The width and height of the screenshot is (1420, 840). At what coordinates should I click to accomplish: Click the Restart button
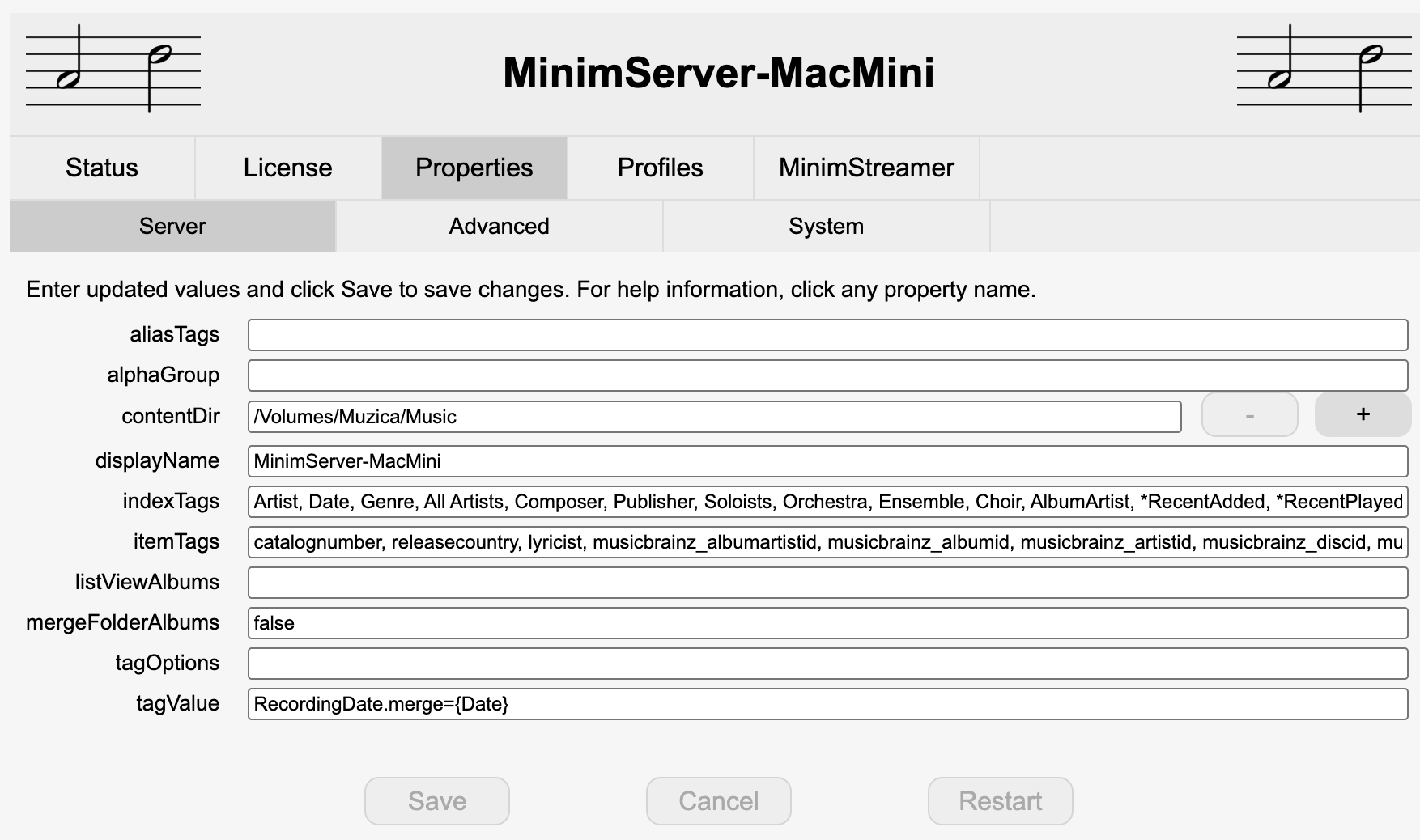pos(1001,801)
